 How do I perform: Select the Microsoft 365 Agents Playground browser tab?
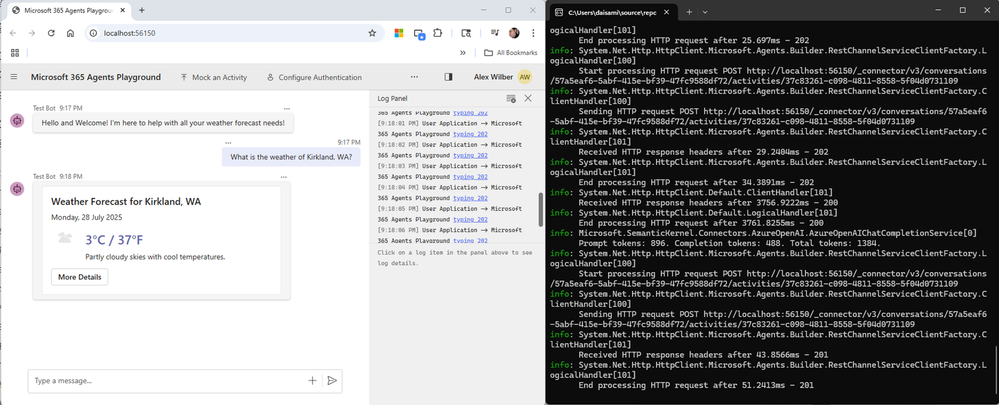coord(69,11)
